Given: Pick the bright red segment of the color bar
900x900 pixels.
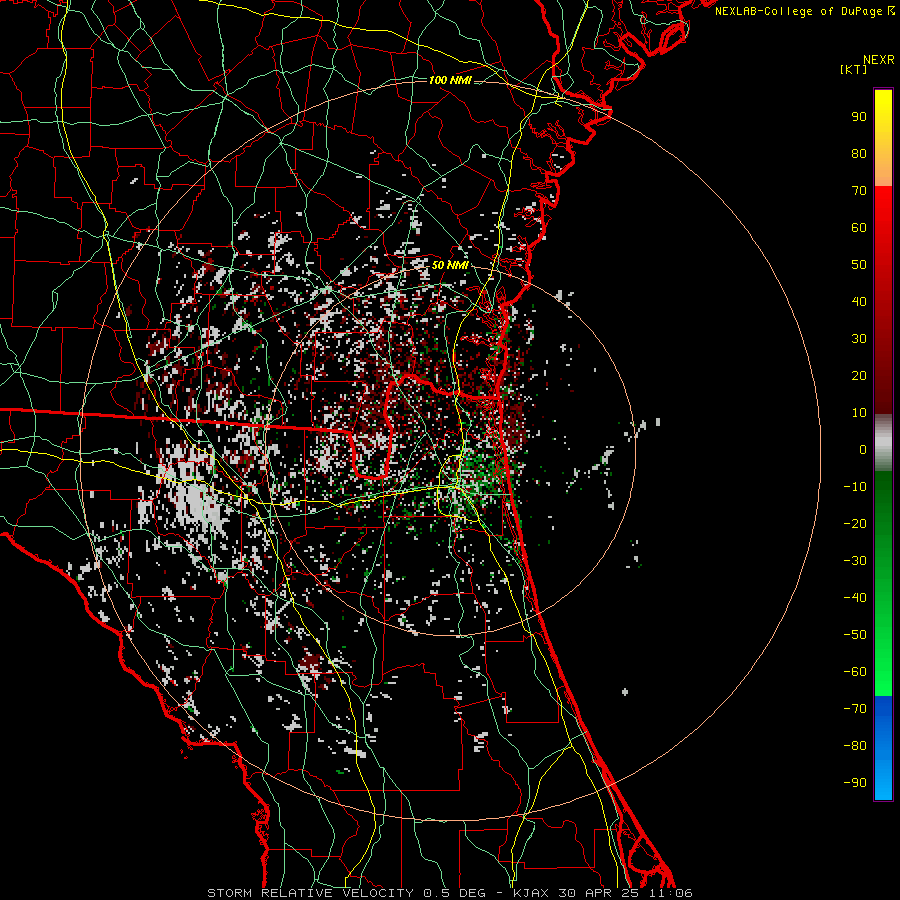Looking at the screenshot, I should (883, 210).
